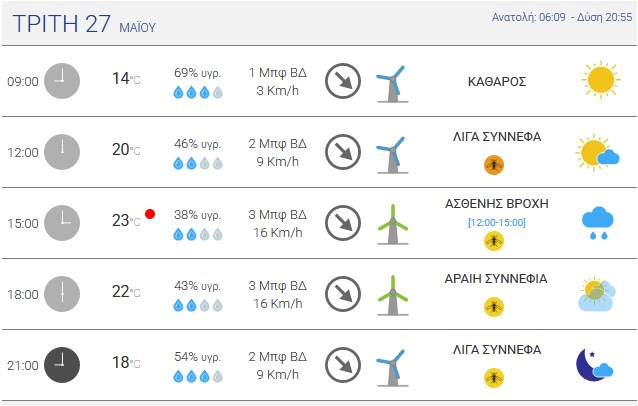Screen dimensions: 638x406
Task: Click the wind direction arrow at 21:00
Action: tap(343, 365)
